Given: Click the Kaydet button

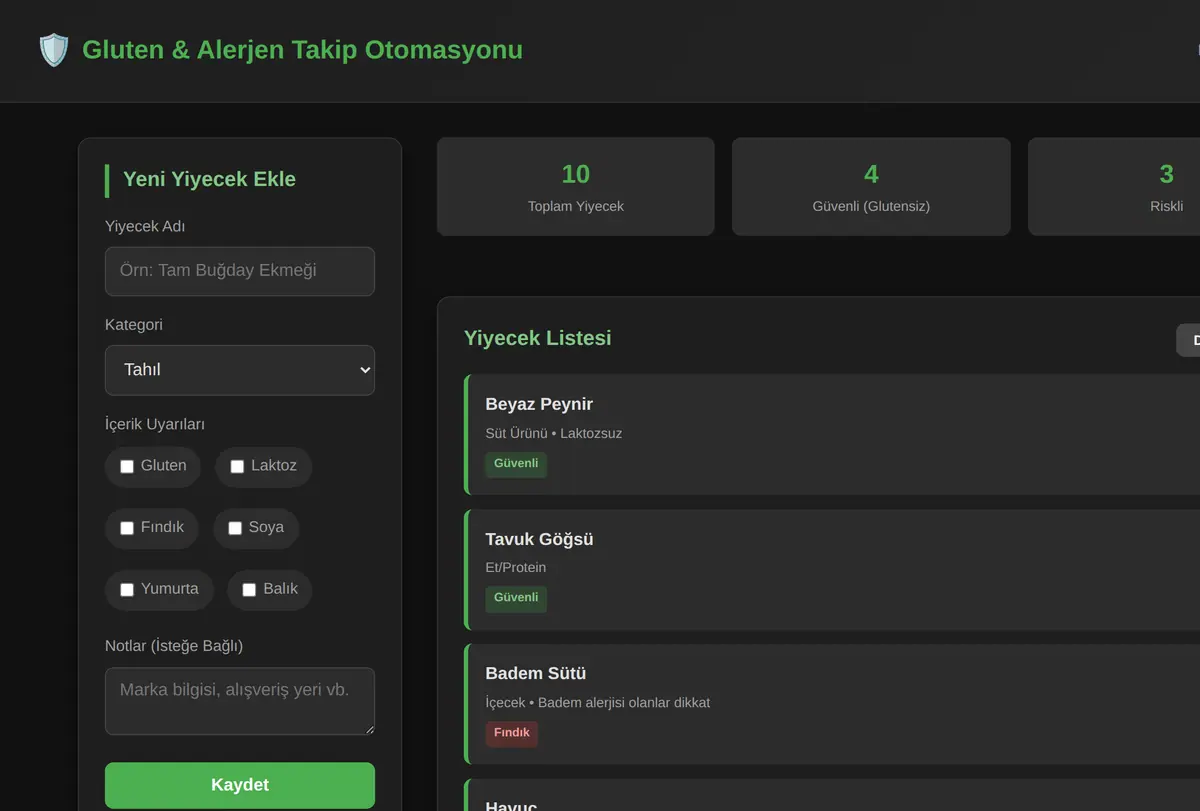Looking at the screenshot, I should click(240, 785).
